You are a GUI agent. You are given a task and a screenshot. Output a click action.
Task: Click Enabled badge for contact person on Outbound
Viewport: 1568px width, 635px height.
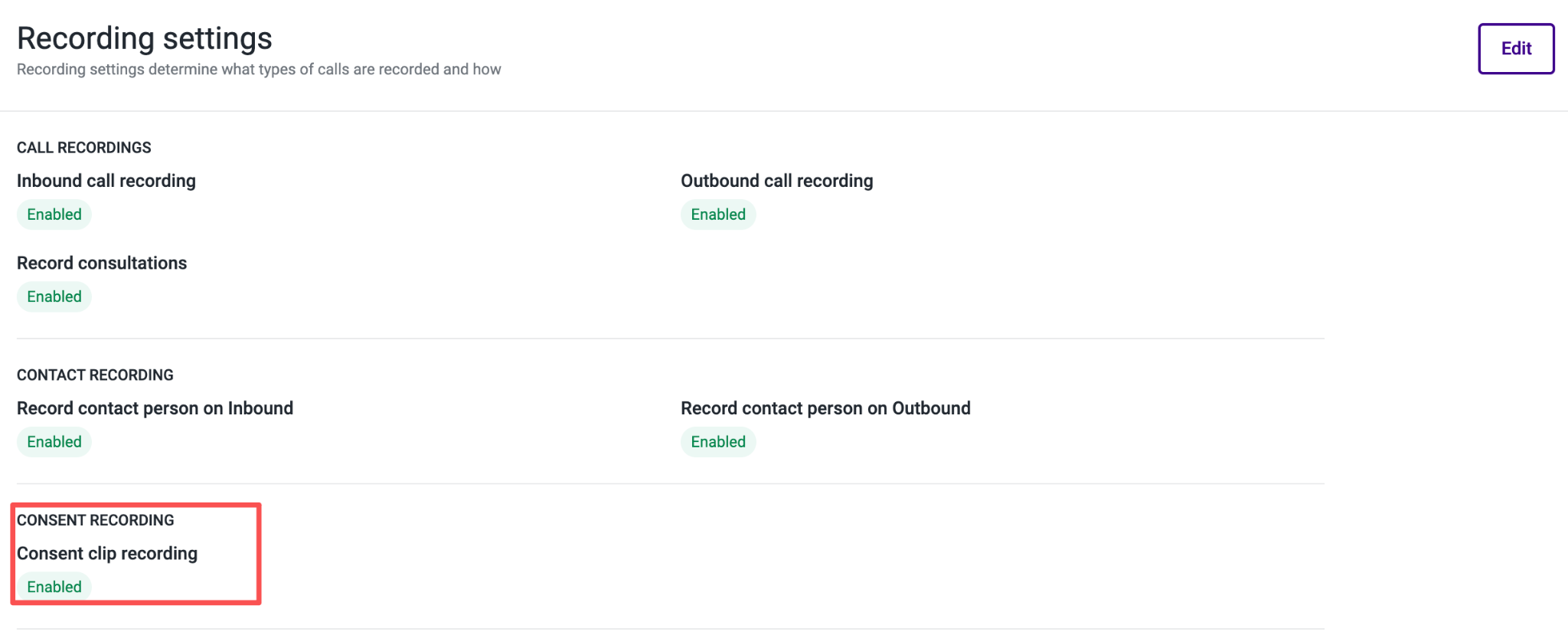tap(718, 442)
